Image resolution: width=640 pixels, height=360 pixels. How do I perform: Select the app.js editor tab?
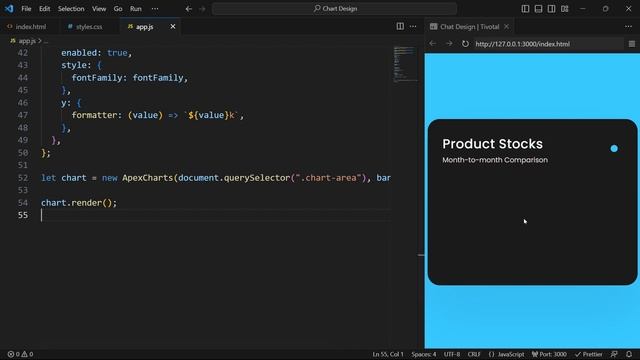(x=144, y=27)
